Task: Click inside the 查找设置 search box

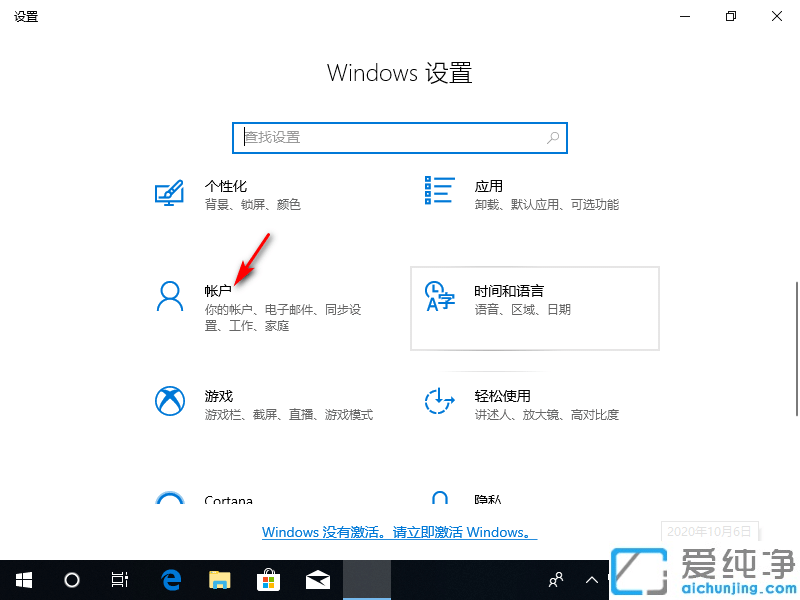Action: 399,137
